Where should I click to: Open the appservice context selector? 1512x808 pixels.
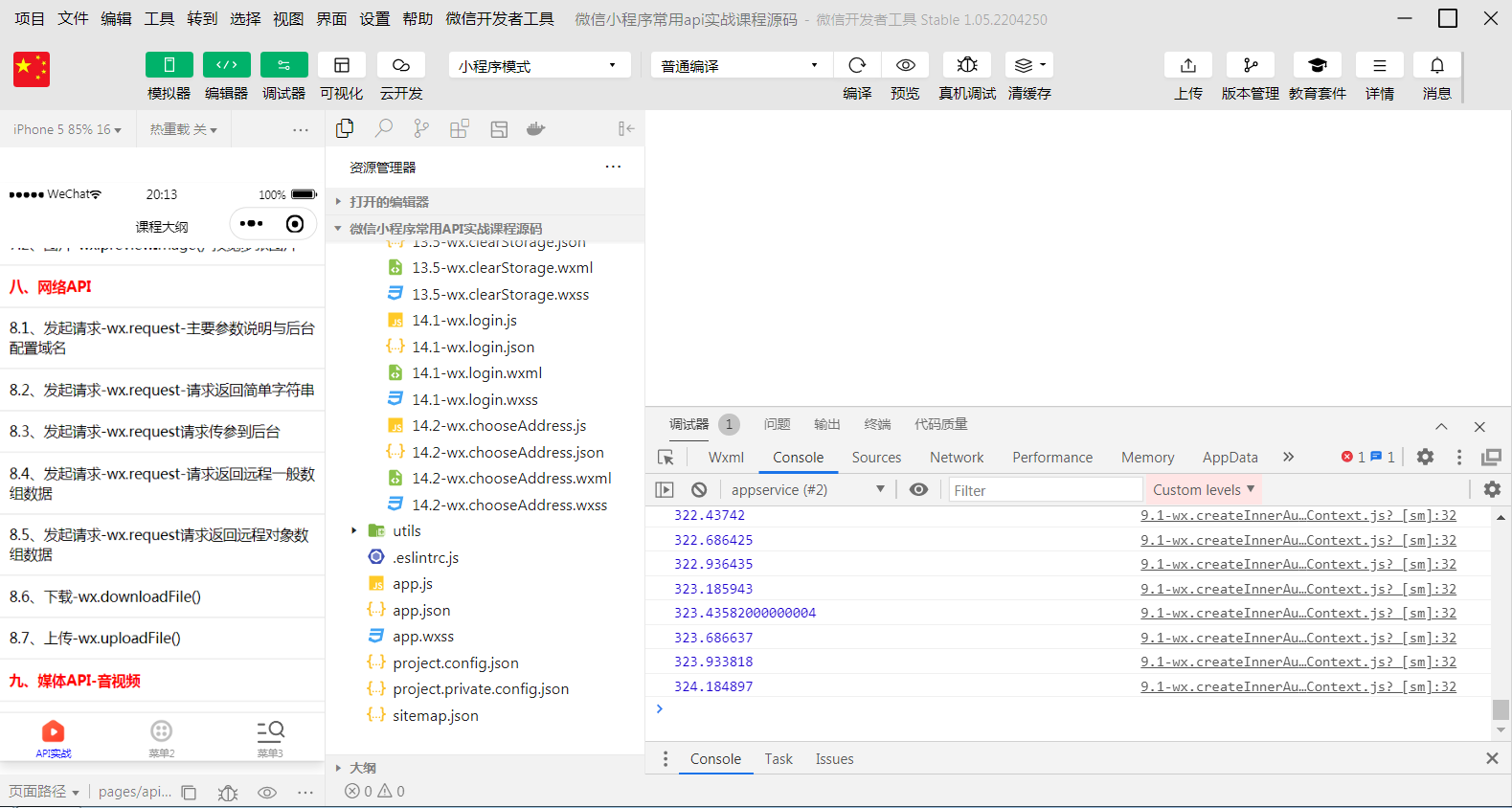click(807, 489)
